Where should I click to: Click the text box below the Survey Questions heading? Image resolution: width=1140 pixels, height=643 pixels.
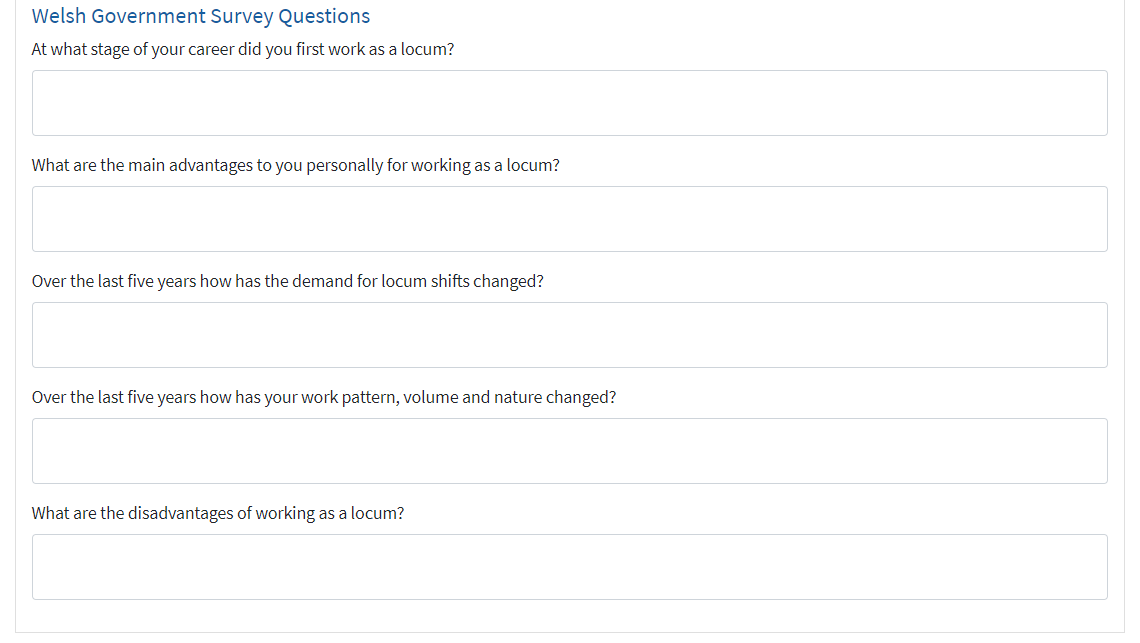(569, 103)
